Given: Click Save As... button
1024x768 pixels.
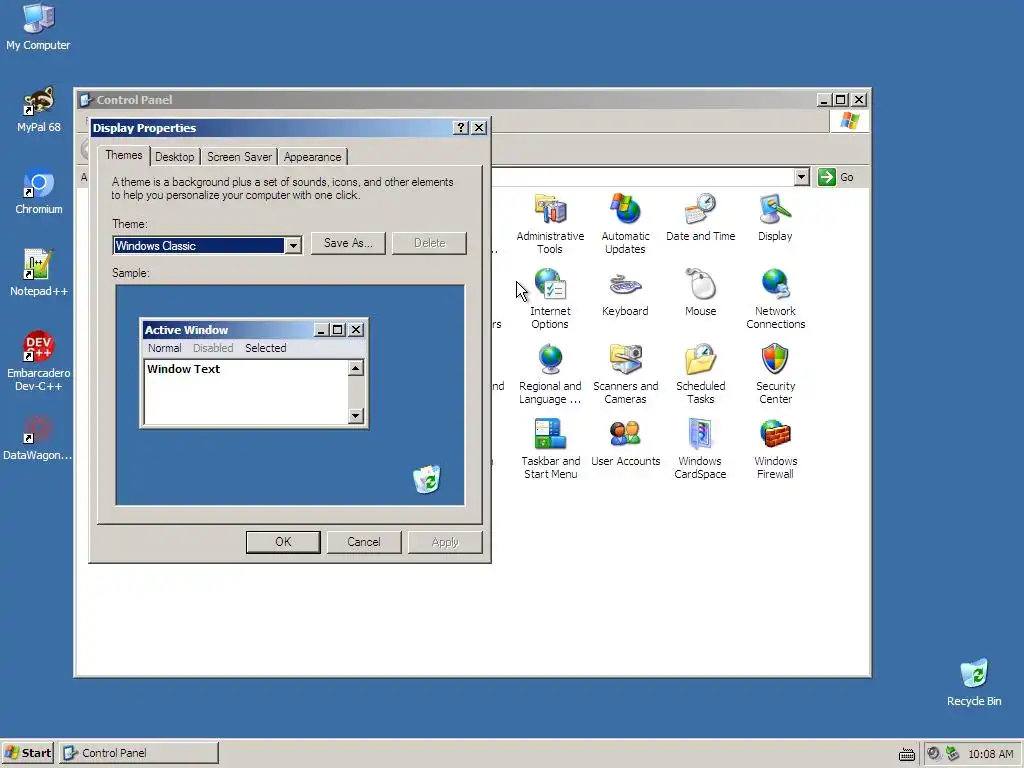Looking at the screenshot, I should coord(348,243).
